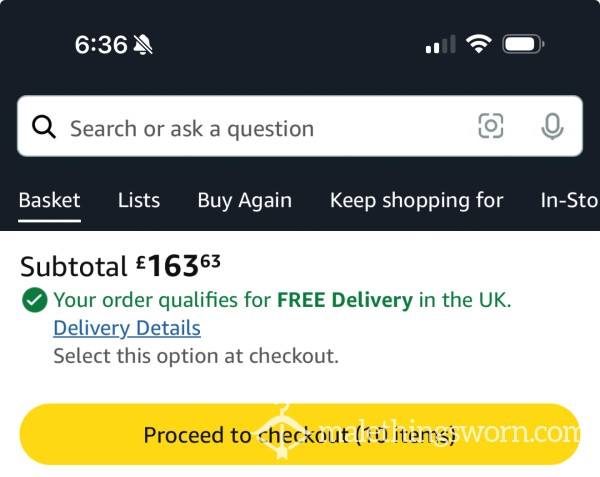Tap the battery level icon
The height and width of the screenshot is (477, 600).
[x=523, y=44]
